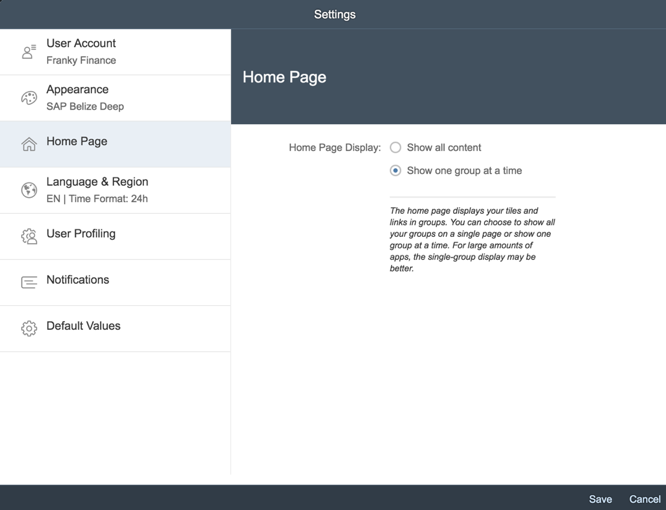Click the Language & Region globe icon
Viewport: 666px width, 510px height.
(x=29, y=190)
